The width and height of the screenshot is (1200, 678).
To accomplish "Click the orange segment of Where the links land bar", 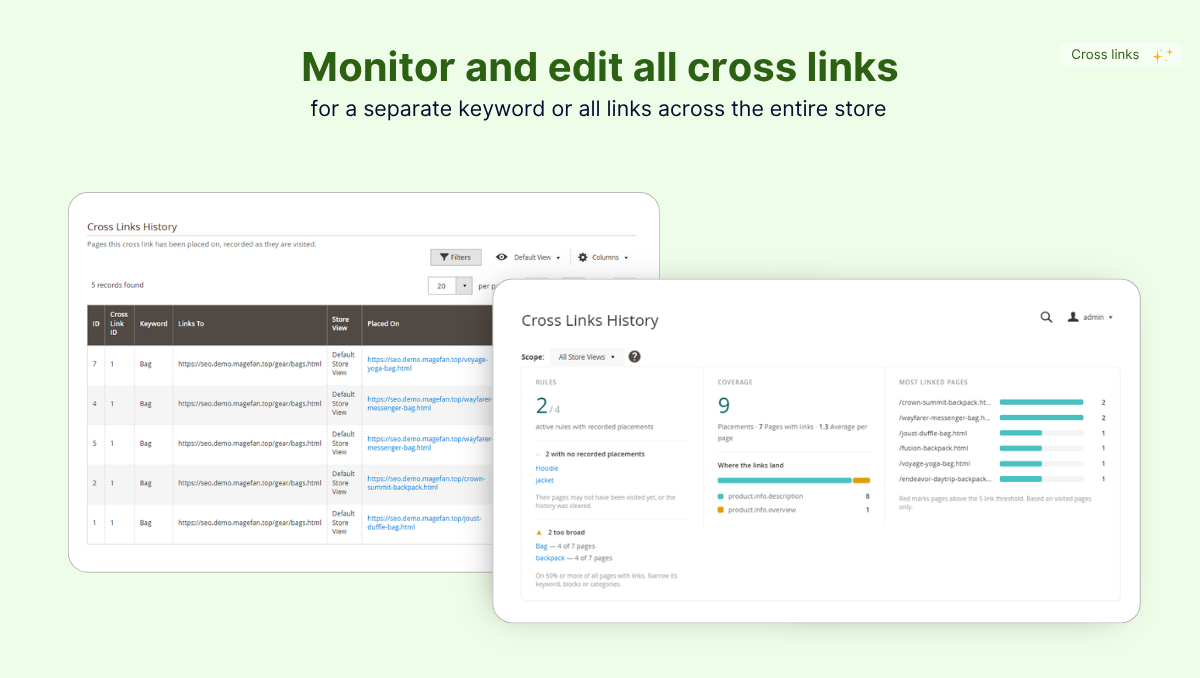I will [861, 480].
